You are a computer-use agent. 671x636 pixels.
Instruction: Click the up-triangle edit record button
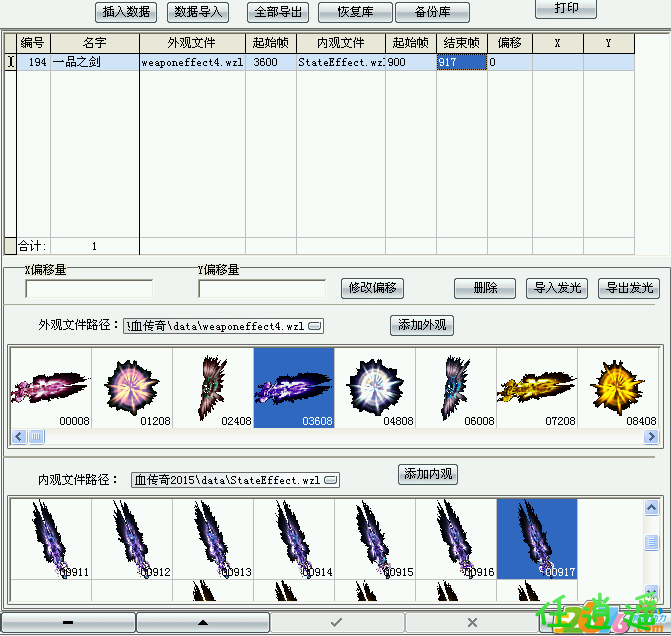(203, 623)
